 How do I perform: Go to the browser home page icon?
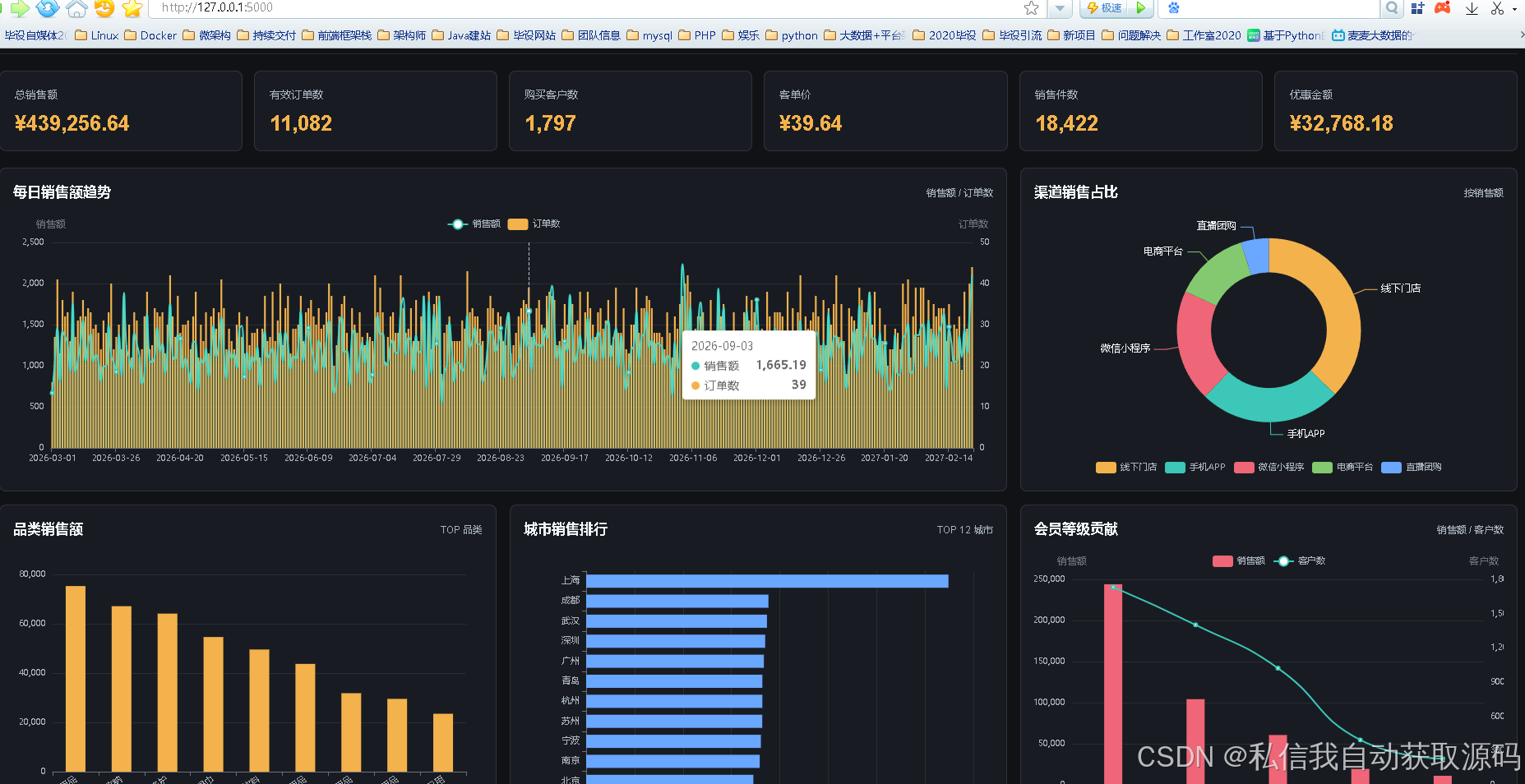pos(76,8)
